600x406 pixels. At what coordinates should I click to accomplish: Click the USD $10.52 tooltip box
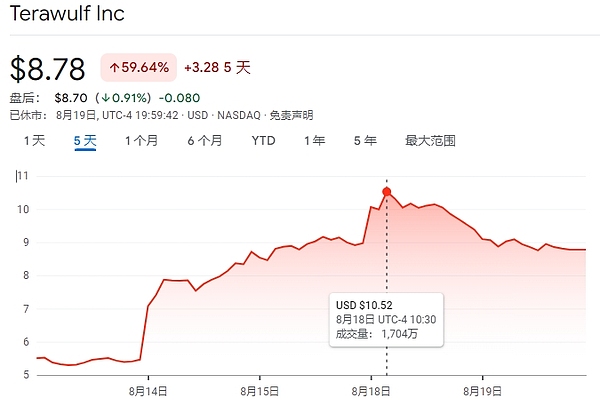click(x=386, y=320)
